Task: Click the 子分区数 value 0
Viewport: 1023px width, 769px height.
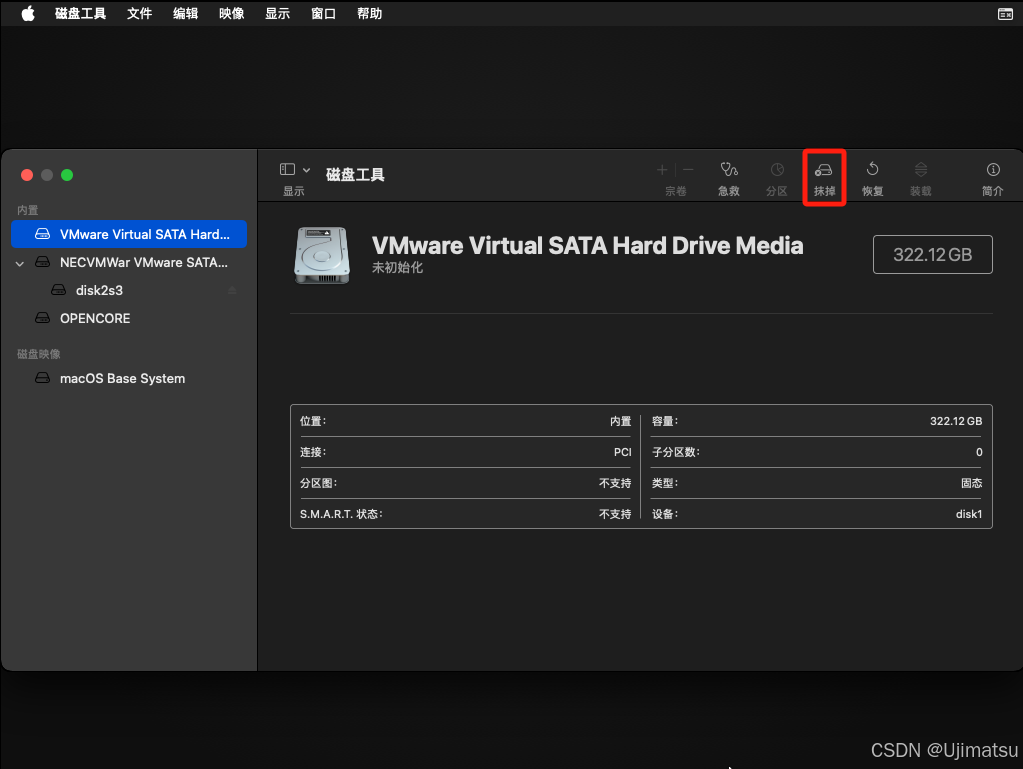Action: 979,452
